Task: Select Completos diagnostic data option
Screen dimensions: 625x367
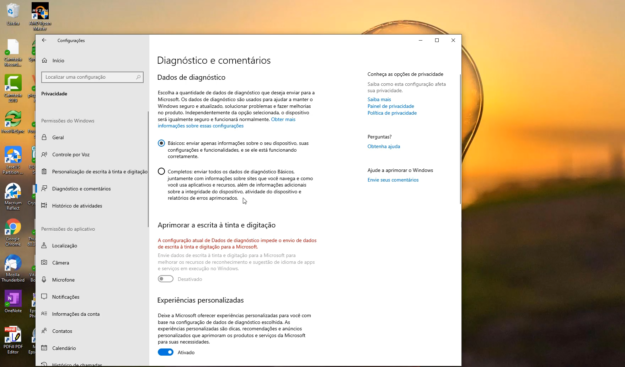Action: pos(161,171)
